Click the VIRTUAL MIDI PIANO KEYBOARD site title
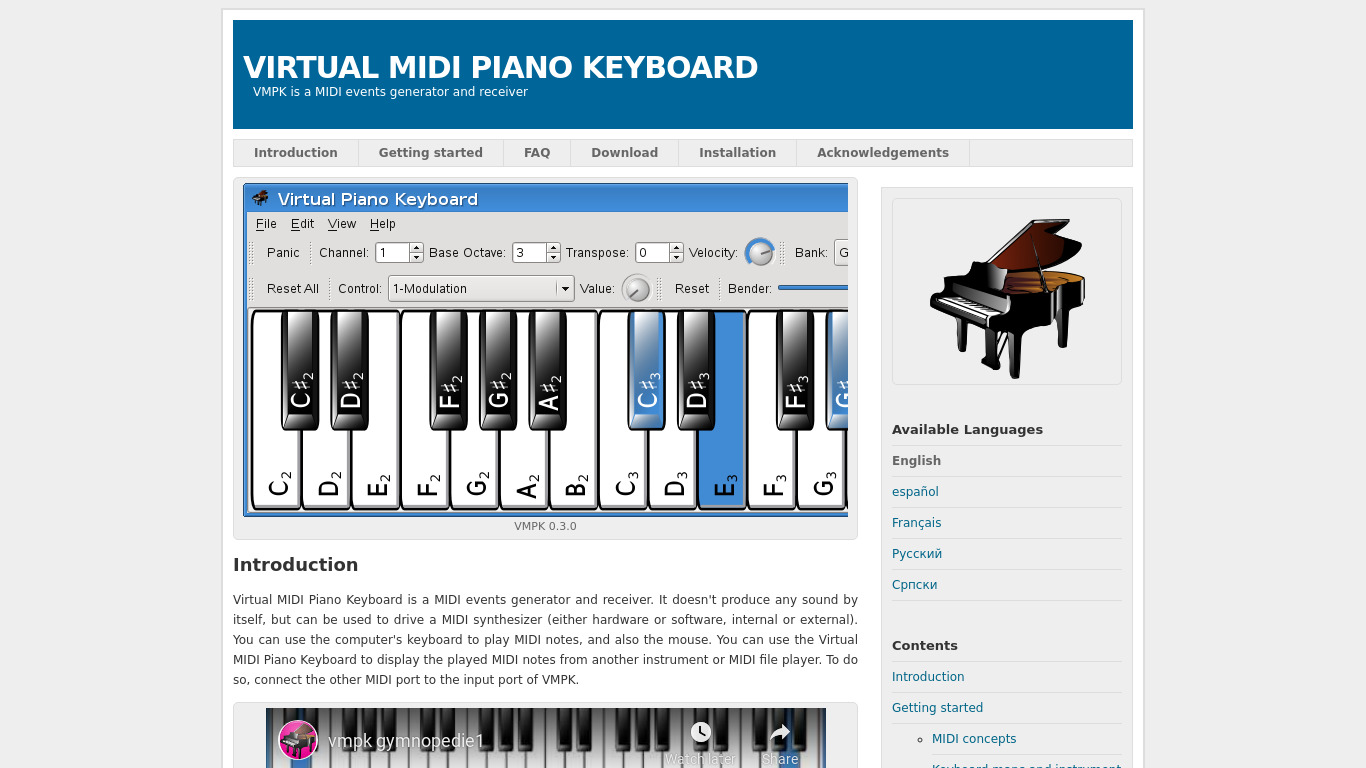Image resolution: width=1366 pixels, height=768 pixels. pos(500,68)
